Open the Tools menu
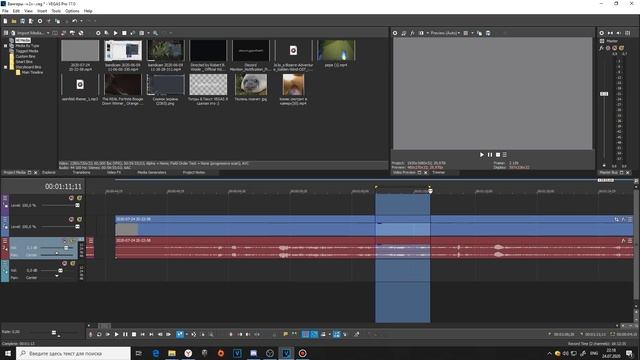The width and height of the screenshot is (640, 360). pos(56,11)
